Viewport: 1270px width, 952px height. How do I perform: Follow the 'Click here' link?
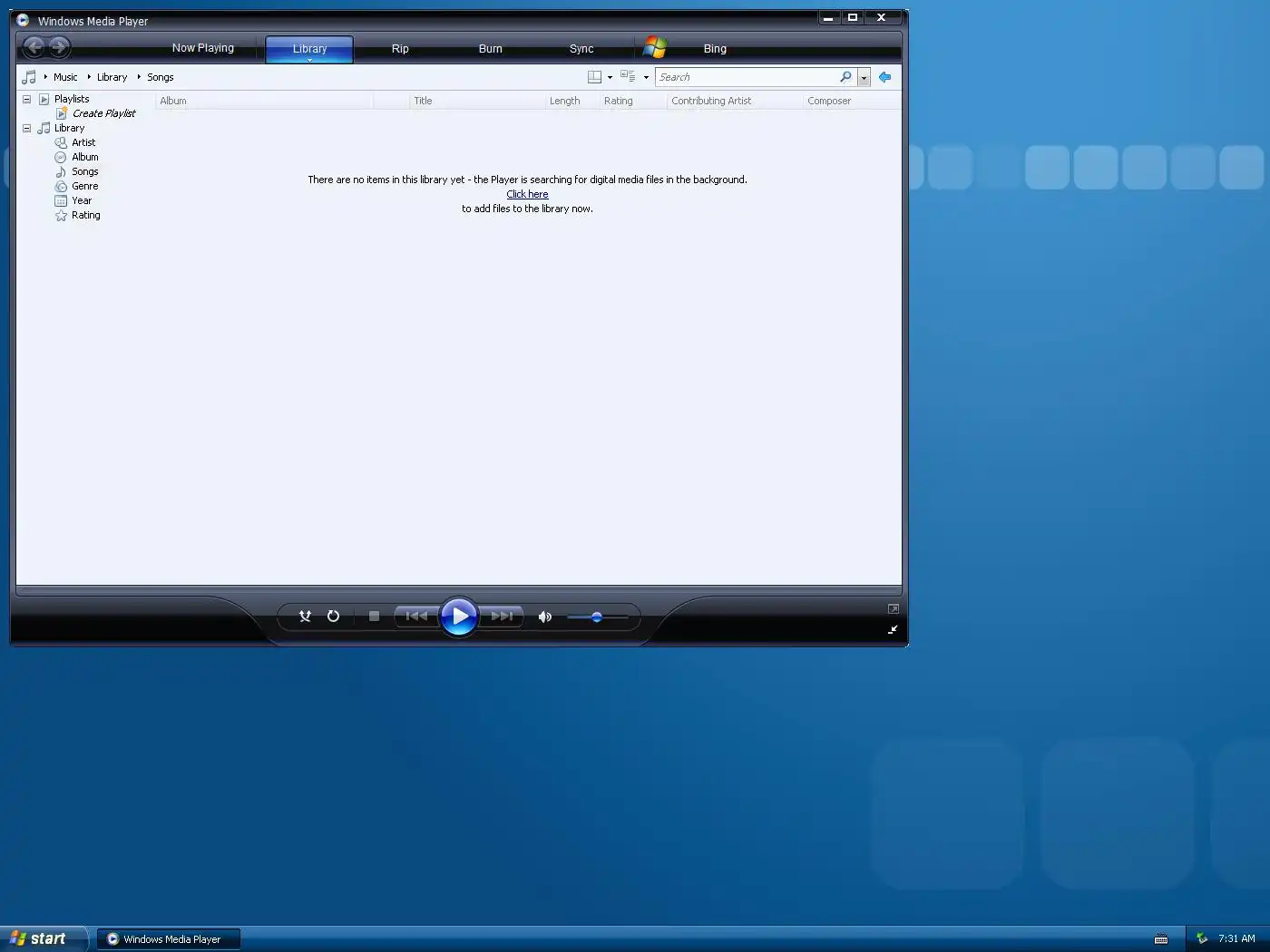coord(527,194)
